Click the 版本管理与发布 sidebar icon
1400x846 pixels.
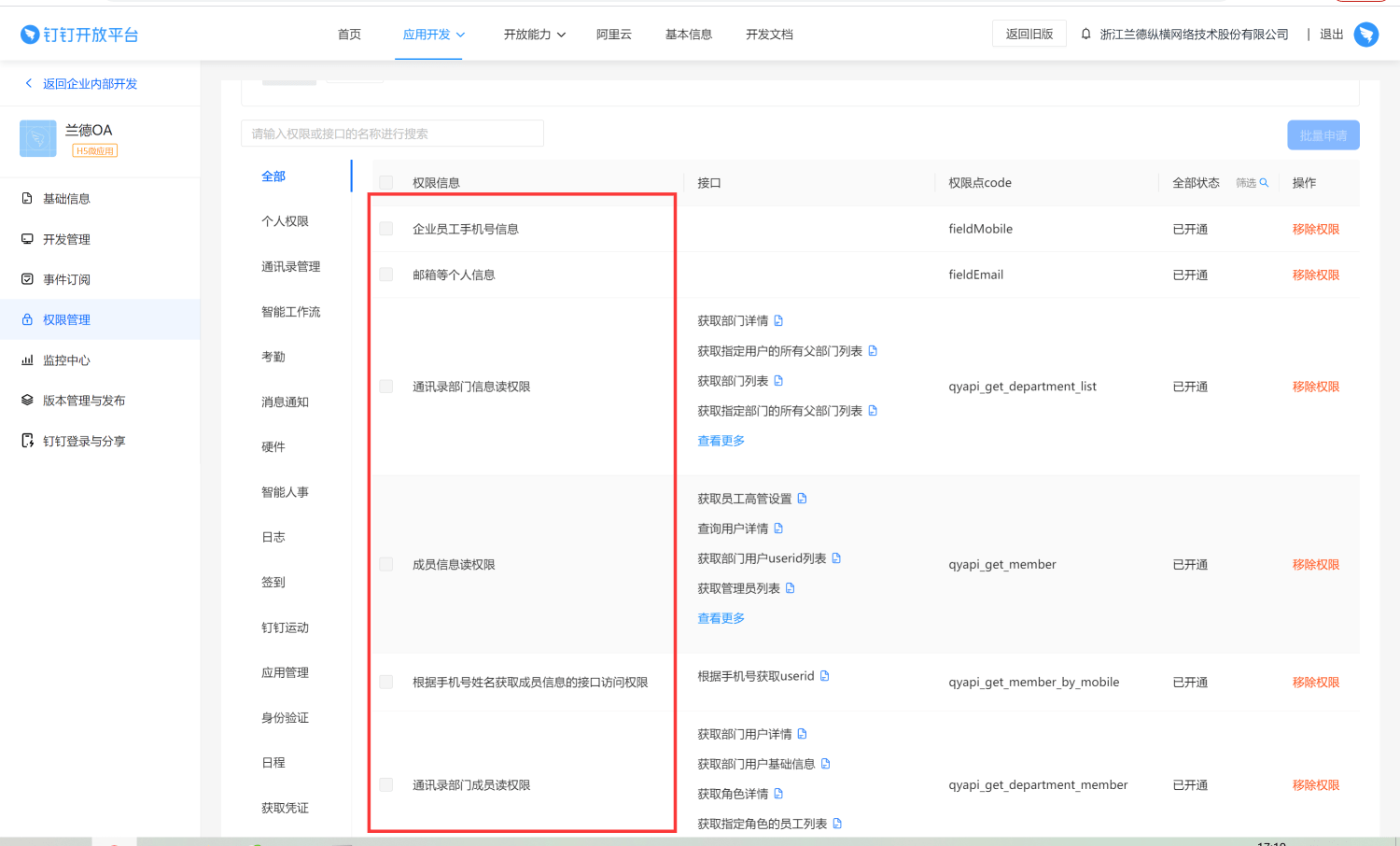pos(26,400)
